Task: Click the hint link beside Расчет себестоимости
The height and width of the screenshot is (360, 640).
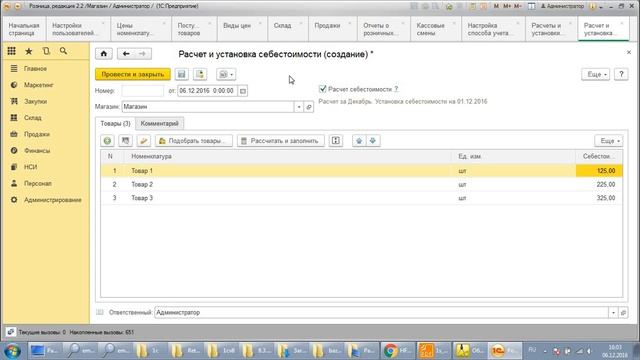Action: click(396, 89)
